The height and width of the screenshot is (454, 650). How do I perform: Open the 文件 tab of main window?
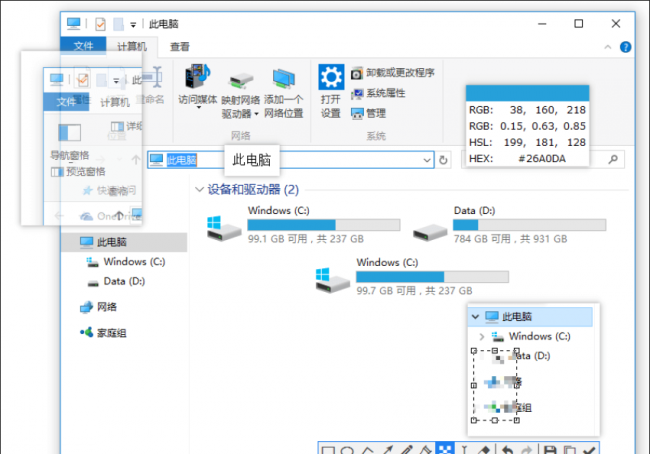point(83,46)
